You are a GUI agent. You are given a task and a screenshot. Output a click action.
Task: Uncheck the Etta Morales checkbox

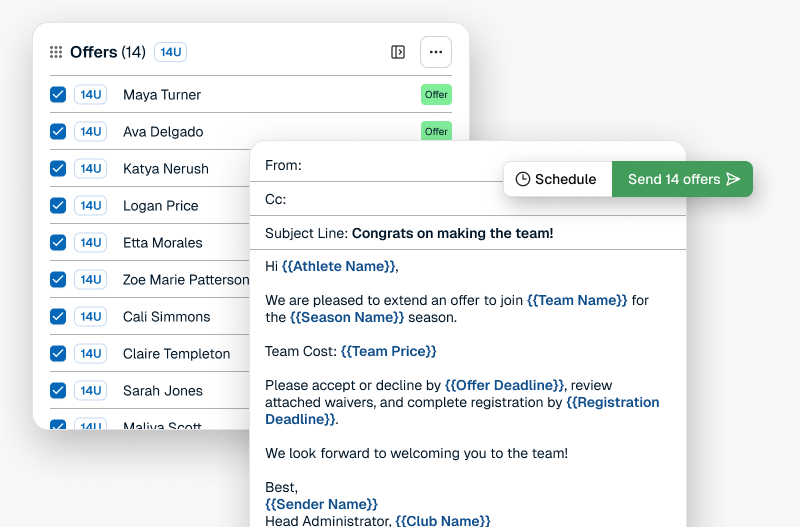pos(58,242)
